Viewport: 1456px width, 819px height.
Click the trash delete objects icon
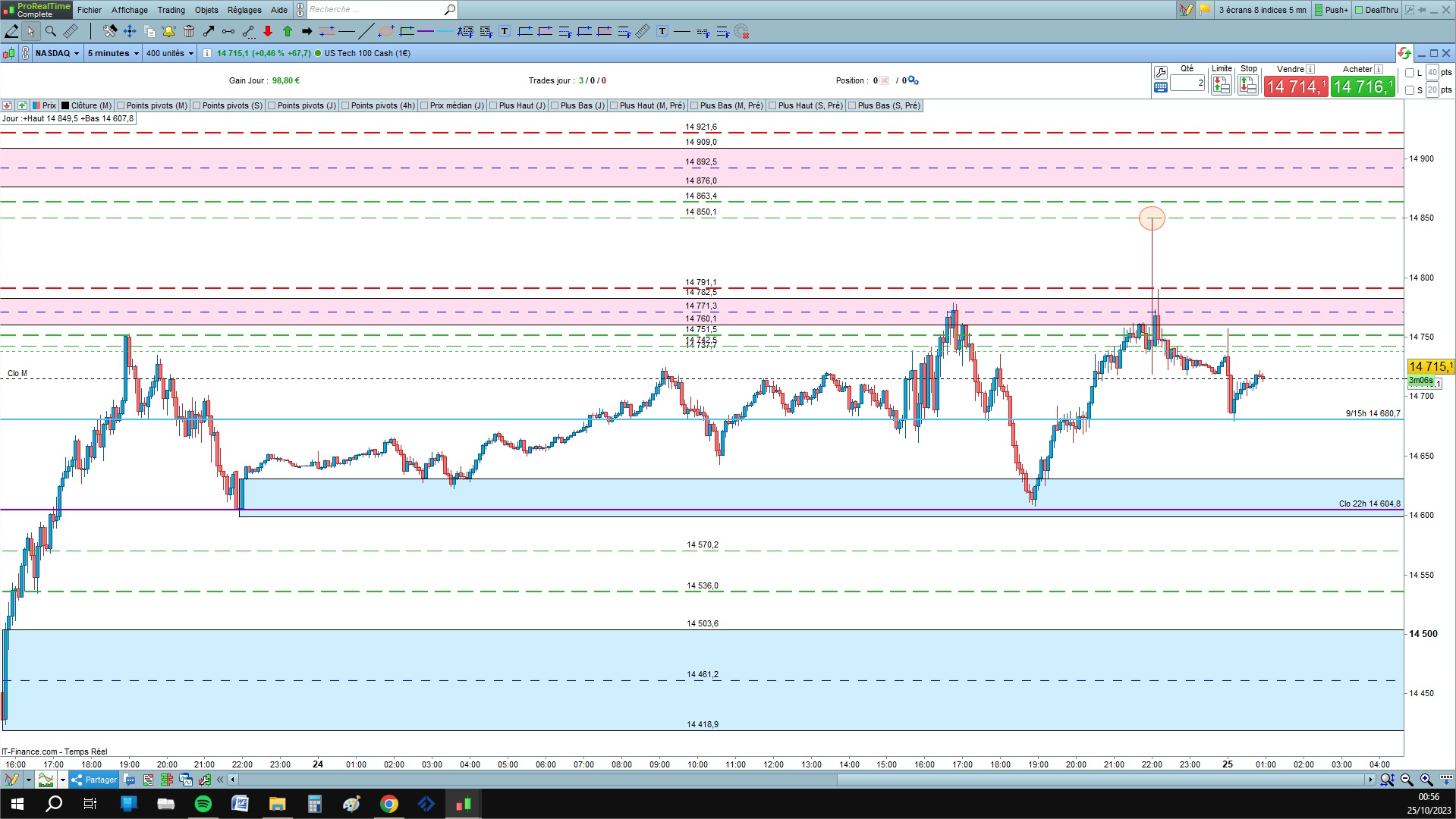tap(188, 31)
